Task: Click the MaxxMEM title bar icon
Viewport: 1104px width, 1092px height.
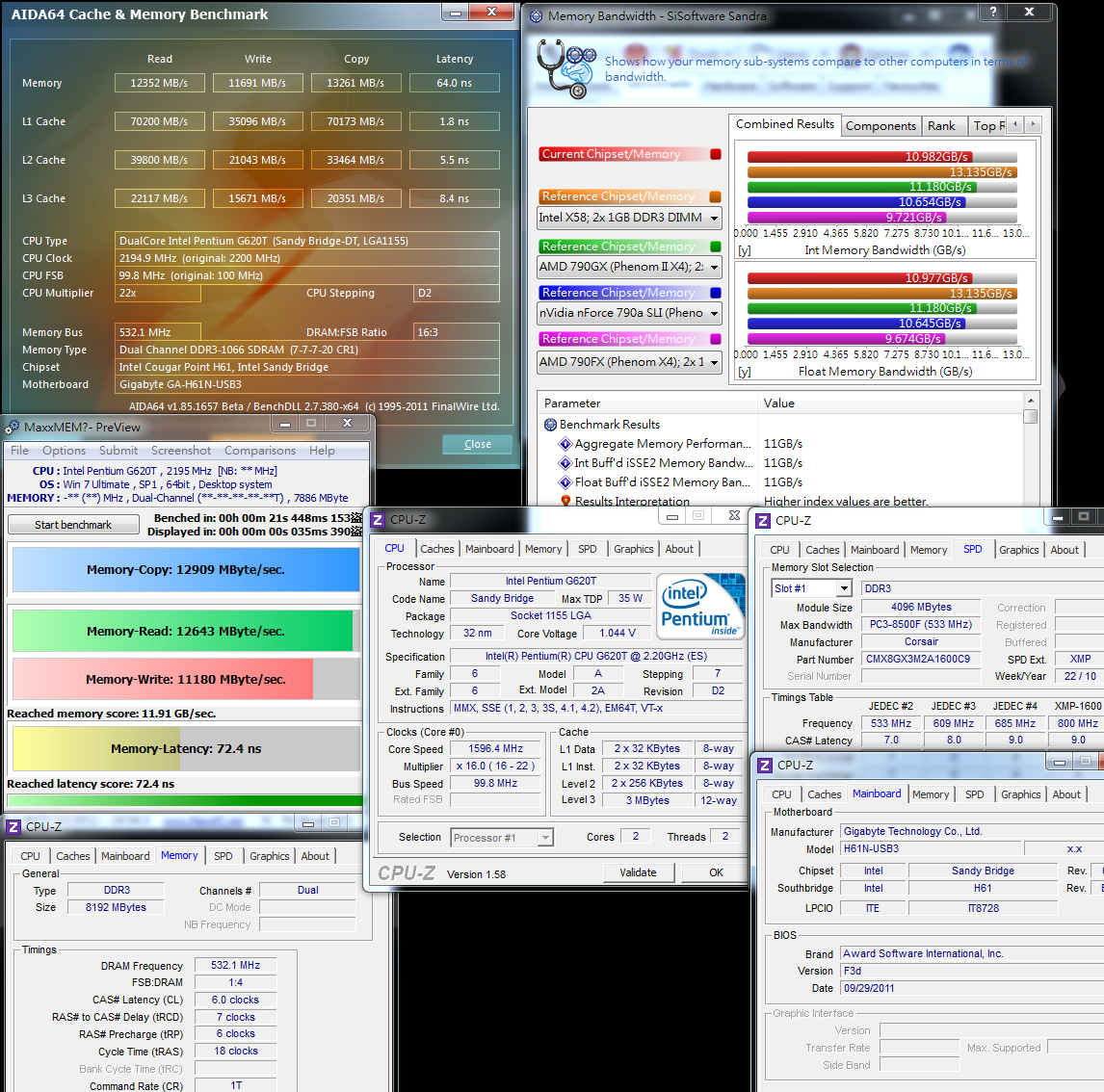Action: (12, 428)
